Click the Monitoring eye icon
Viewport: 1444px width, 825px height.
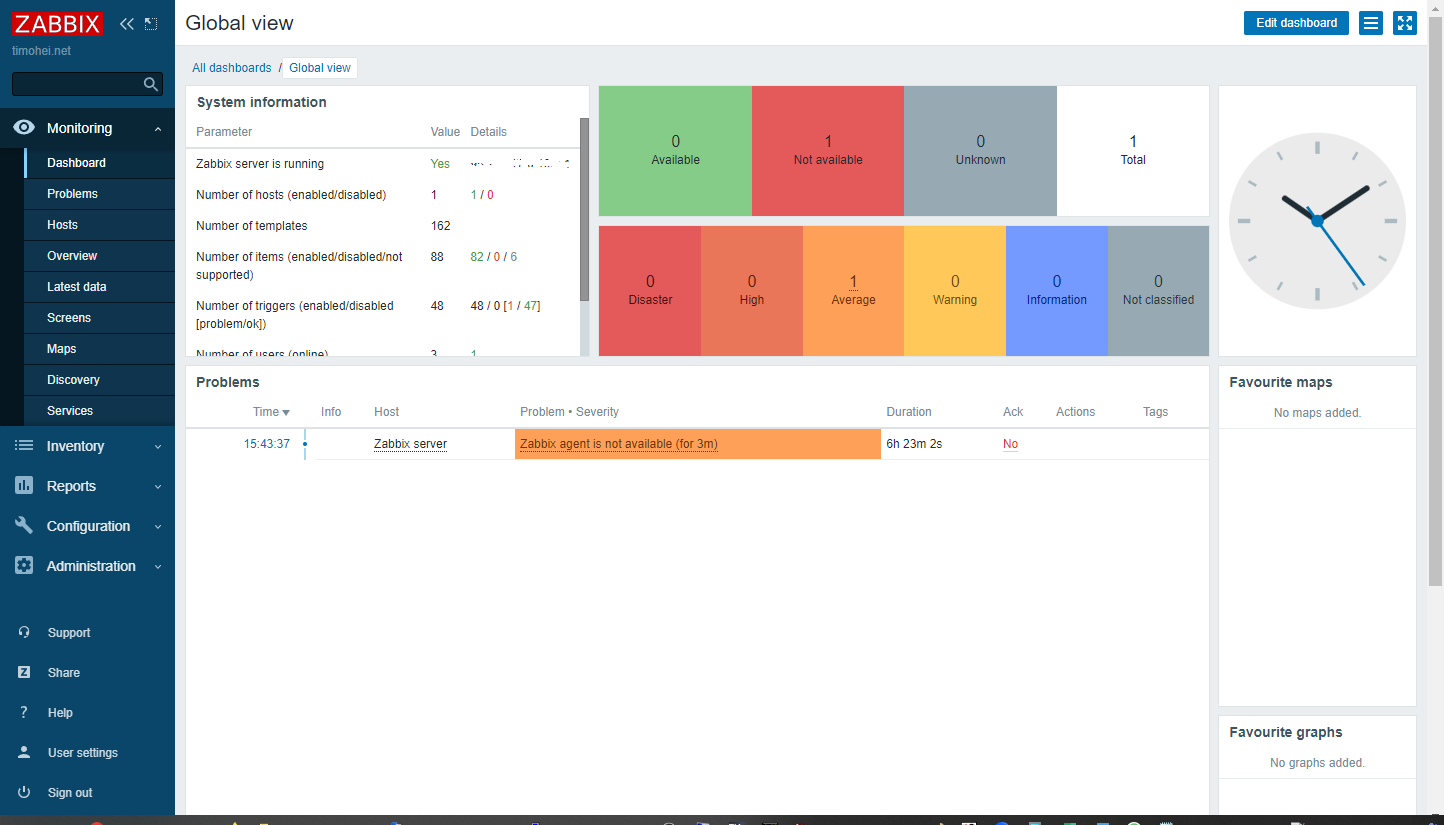coord(24,128)
